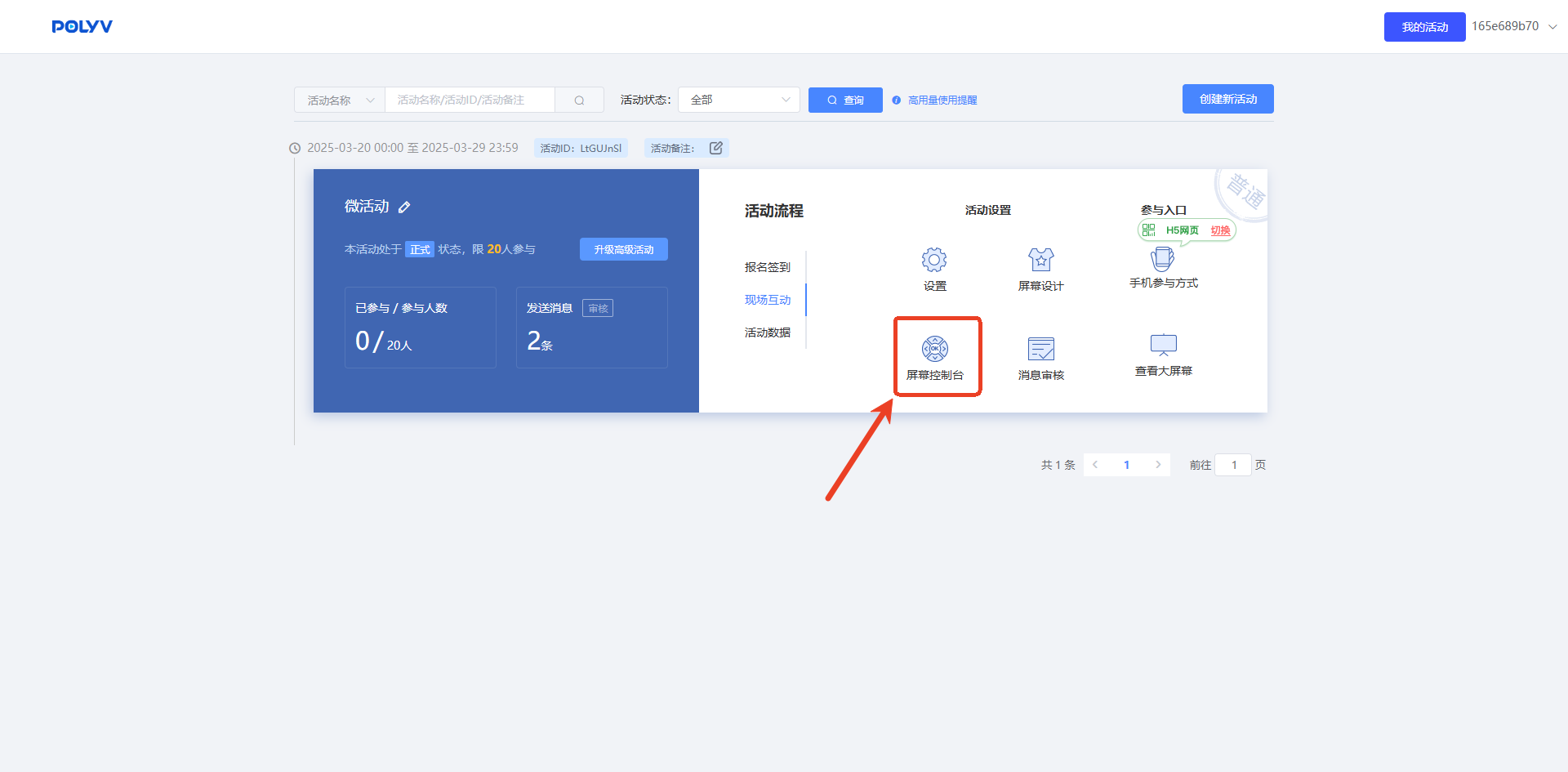
Task: Select the 现场互动 tab
Action: coord(768,300)
